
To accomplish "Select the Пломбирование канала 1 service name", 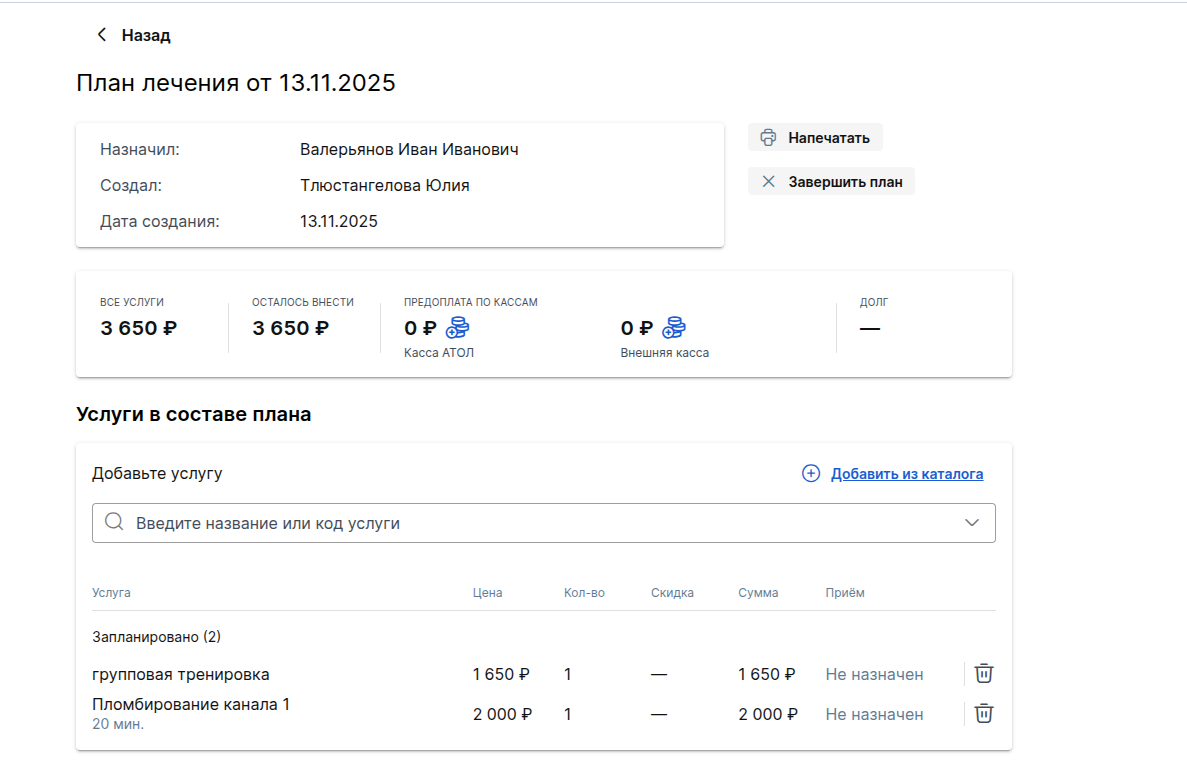I will [x=191, y=704].
